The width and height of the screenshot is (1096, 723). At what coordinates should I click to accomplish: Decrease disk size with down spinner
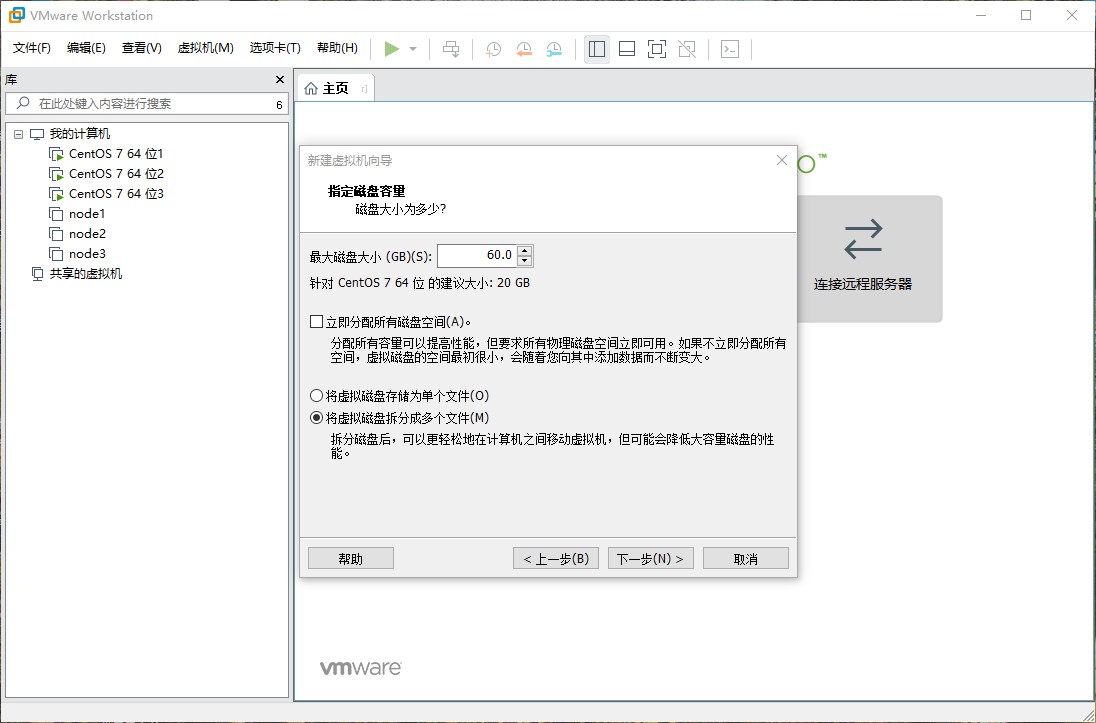[x=525, y=261]
